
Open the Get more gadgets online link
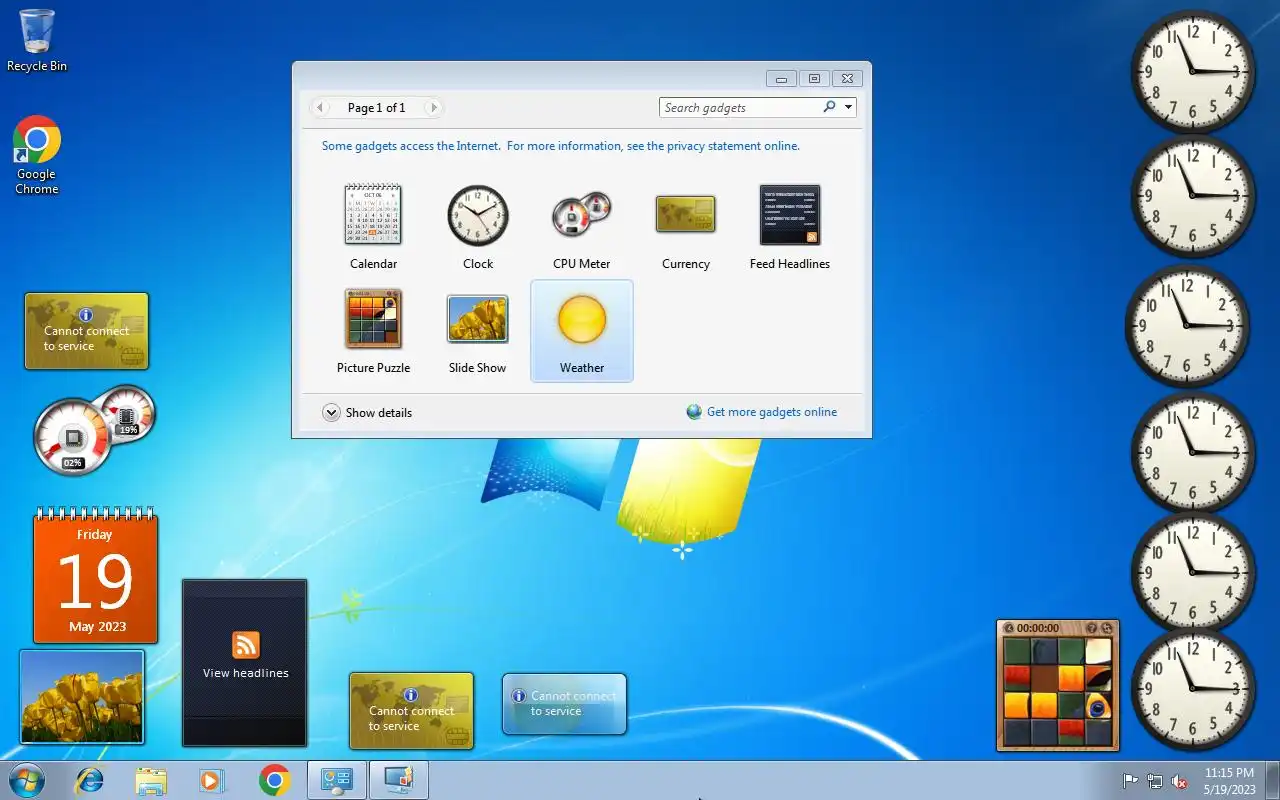click(x=762, y=412)
